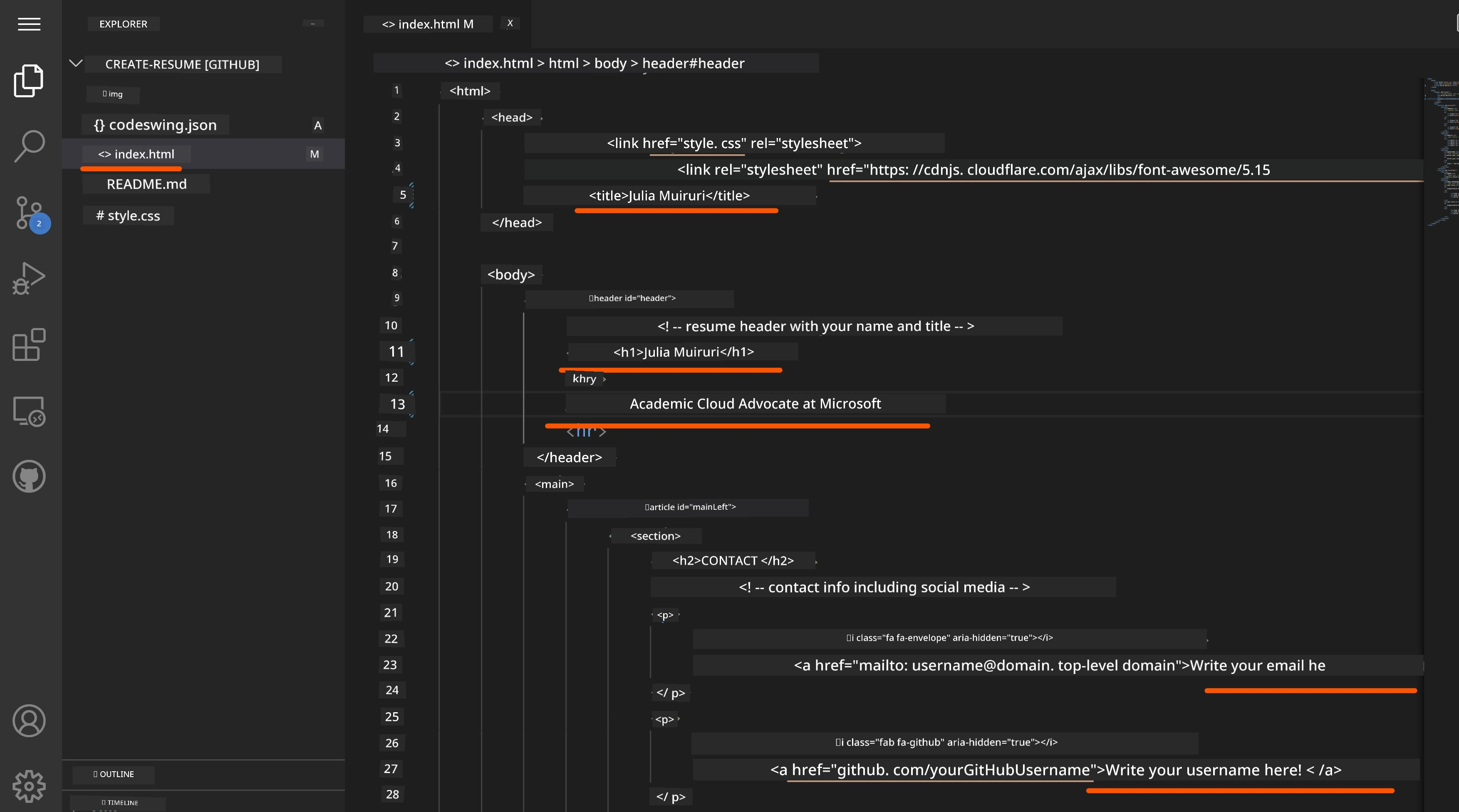Image resolution: width=1459 pixels, height=812 pixels.
Task: Open the Extensions view
Action: [x=29, y=344]
